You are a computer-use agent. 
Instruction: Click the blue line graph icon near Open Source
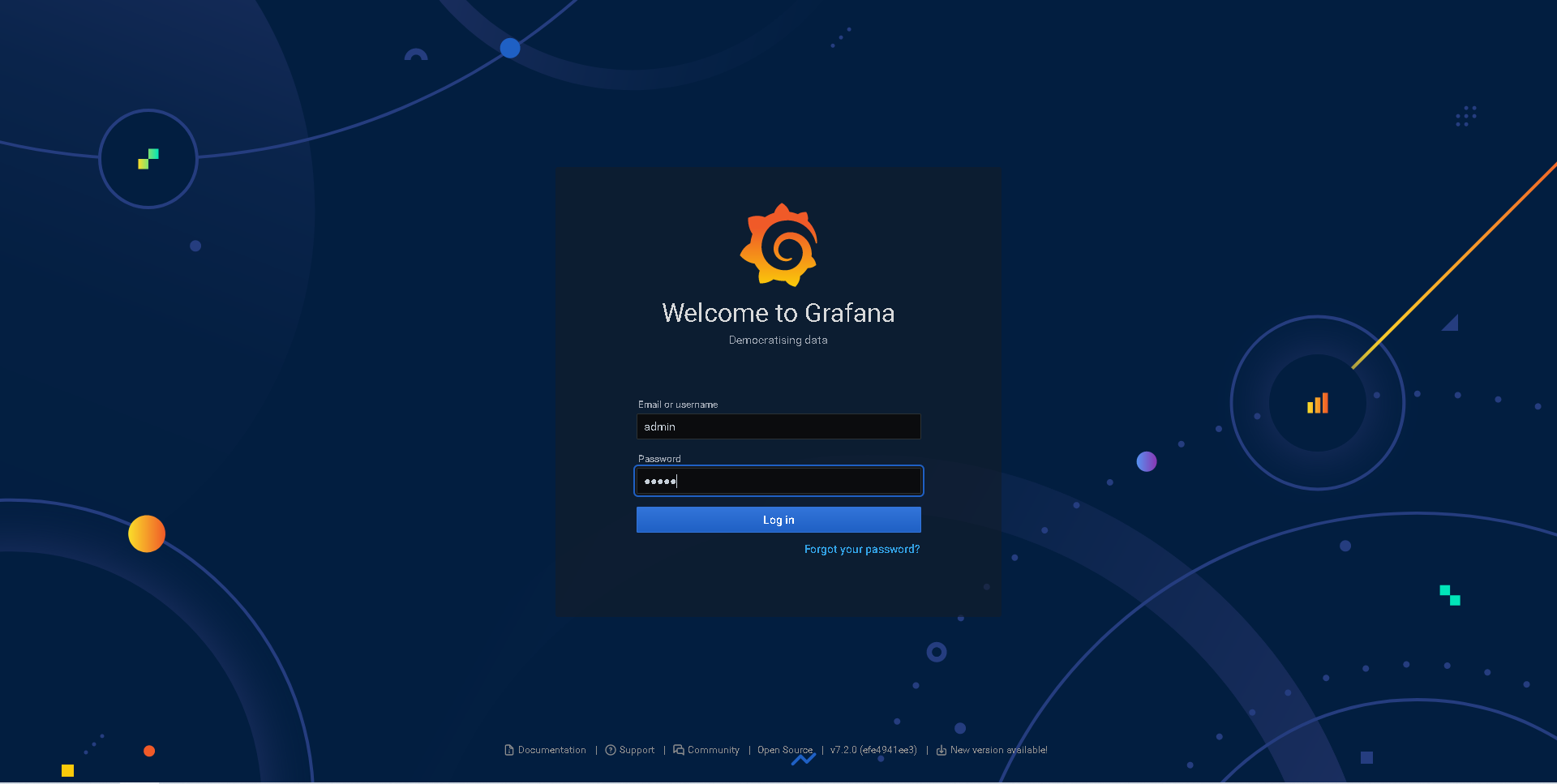(x=804, y=760)
